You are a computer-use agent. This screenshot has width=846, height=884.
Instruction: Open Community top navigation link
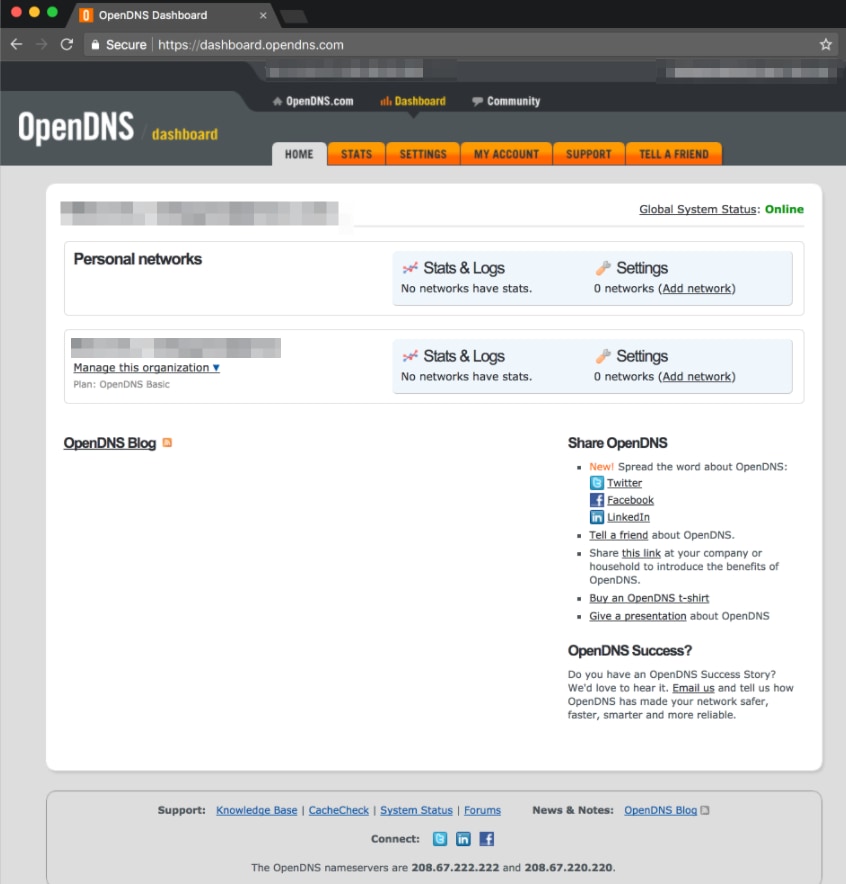(506, 101)
